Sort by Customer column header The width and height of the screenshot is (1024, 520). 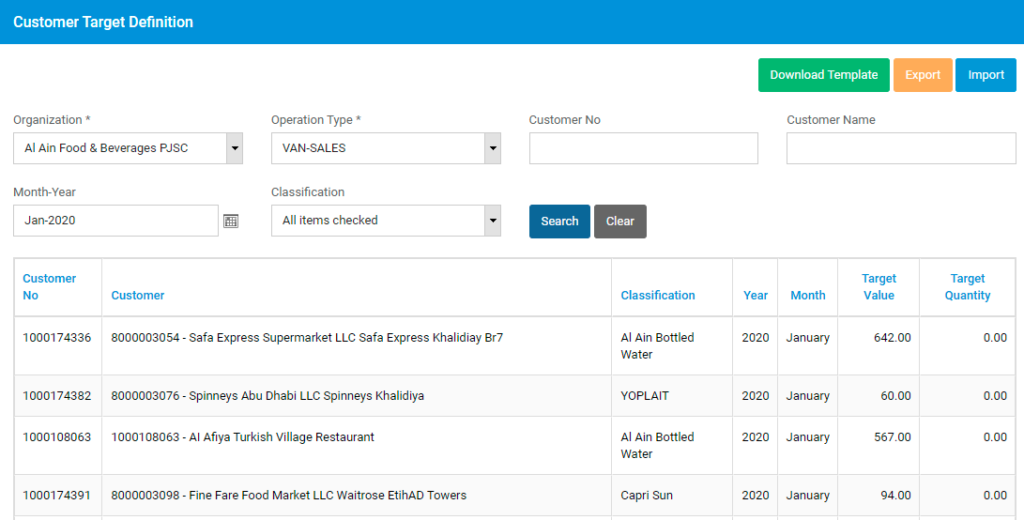point(138,295)
